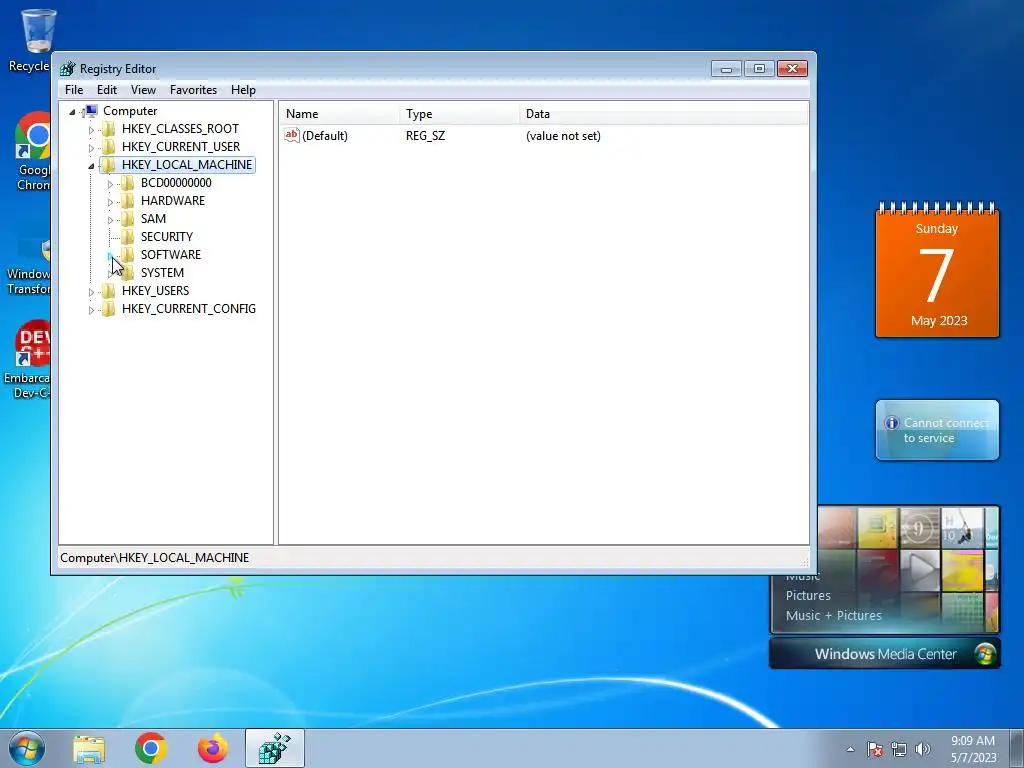The width and height of the screenshot is (1024, 768).
Task: Click the Computer root node icon
Action: tap(91, 111)
